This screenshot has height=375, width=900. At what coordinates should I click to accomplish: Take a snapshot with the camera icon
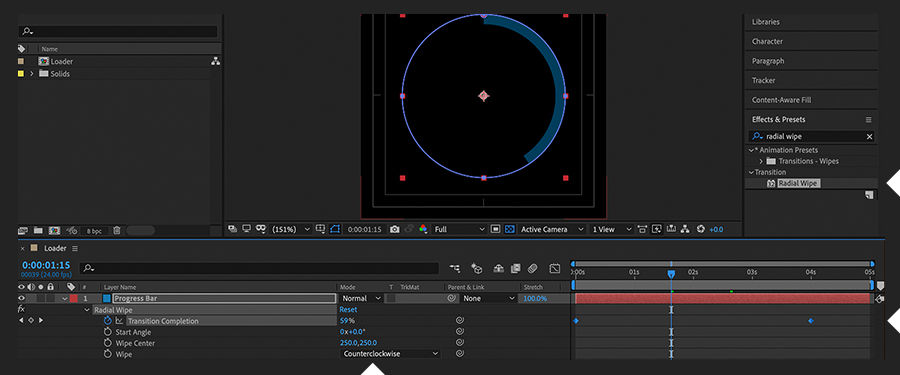coord(394,229)
